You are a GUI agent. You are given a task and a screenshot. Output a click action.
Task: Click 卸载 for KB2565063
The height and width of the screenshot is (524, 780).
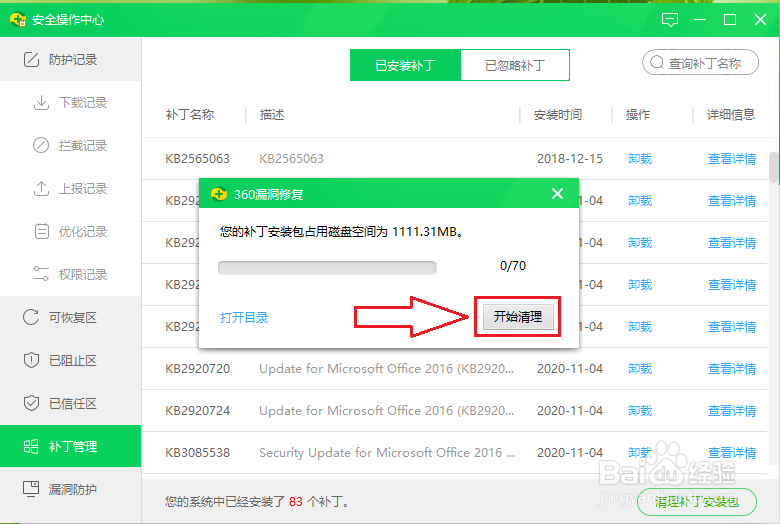[640, 159]
